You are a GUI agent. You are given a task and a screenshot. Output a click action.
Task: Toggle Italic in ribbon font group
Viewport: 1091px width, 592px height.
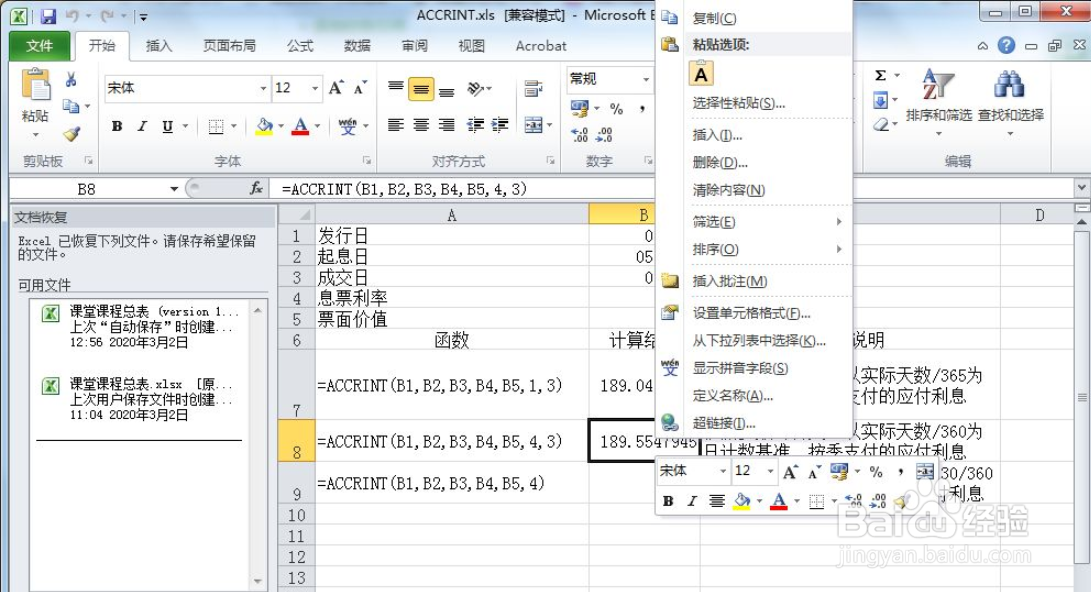[x=142, y=127]
